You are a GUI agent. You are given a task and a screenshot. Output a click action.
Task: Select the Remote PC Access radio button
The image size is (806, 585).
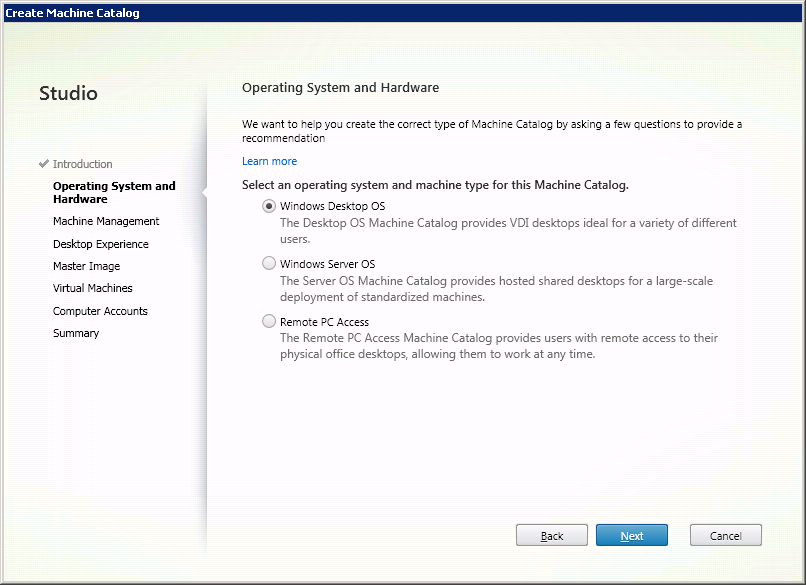click(269, 321)
